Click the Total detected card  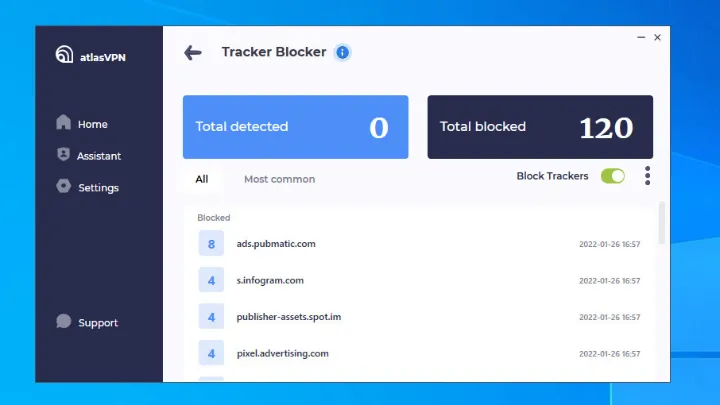(295, 127)
